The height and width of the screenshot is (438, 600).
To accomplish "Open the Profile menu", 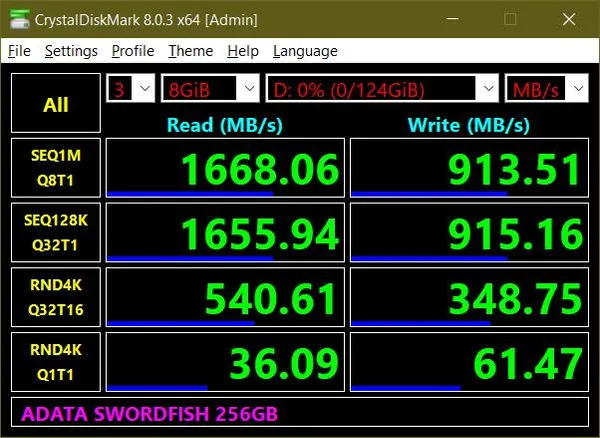I will [133, 51].
